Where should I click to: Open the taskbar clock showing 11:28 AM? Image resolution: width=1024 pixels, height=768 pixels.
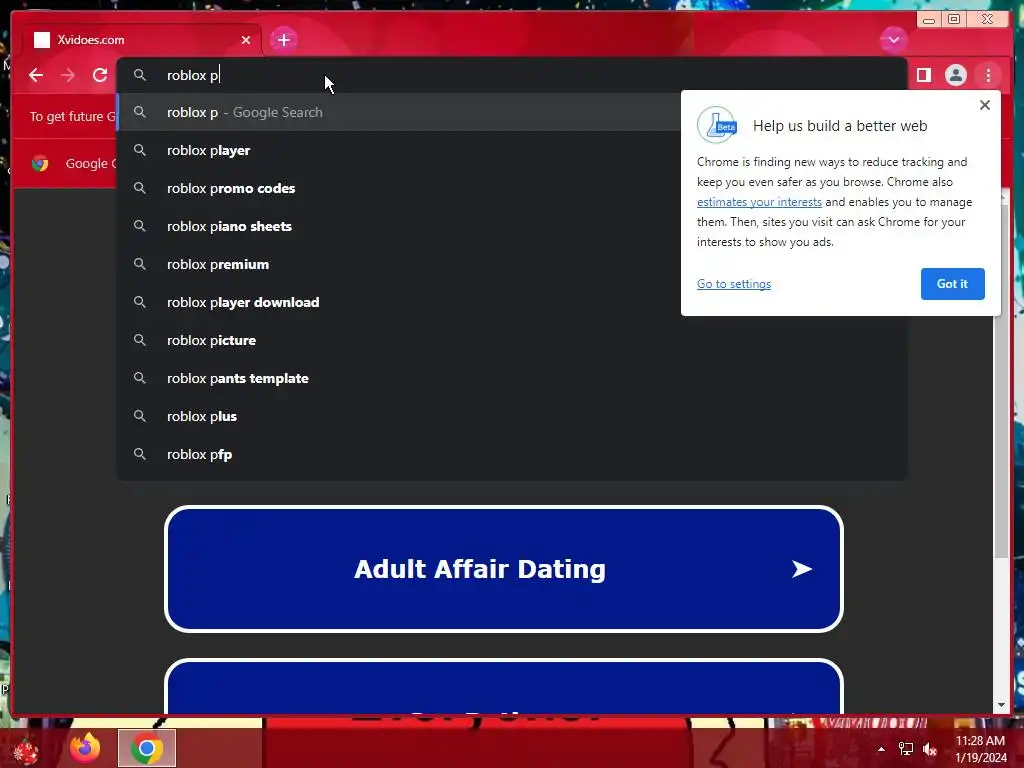(x=981, y=749)
